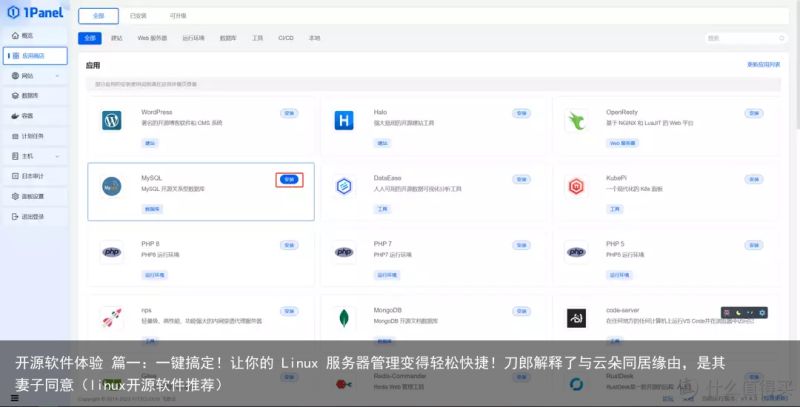Click the MongoDB leaf icon
Viewport: 800px width, 407px height.
[x=344, y=318]
